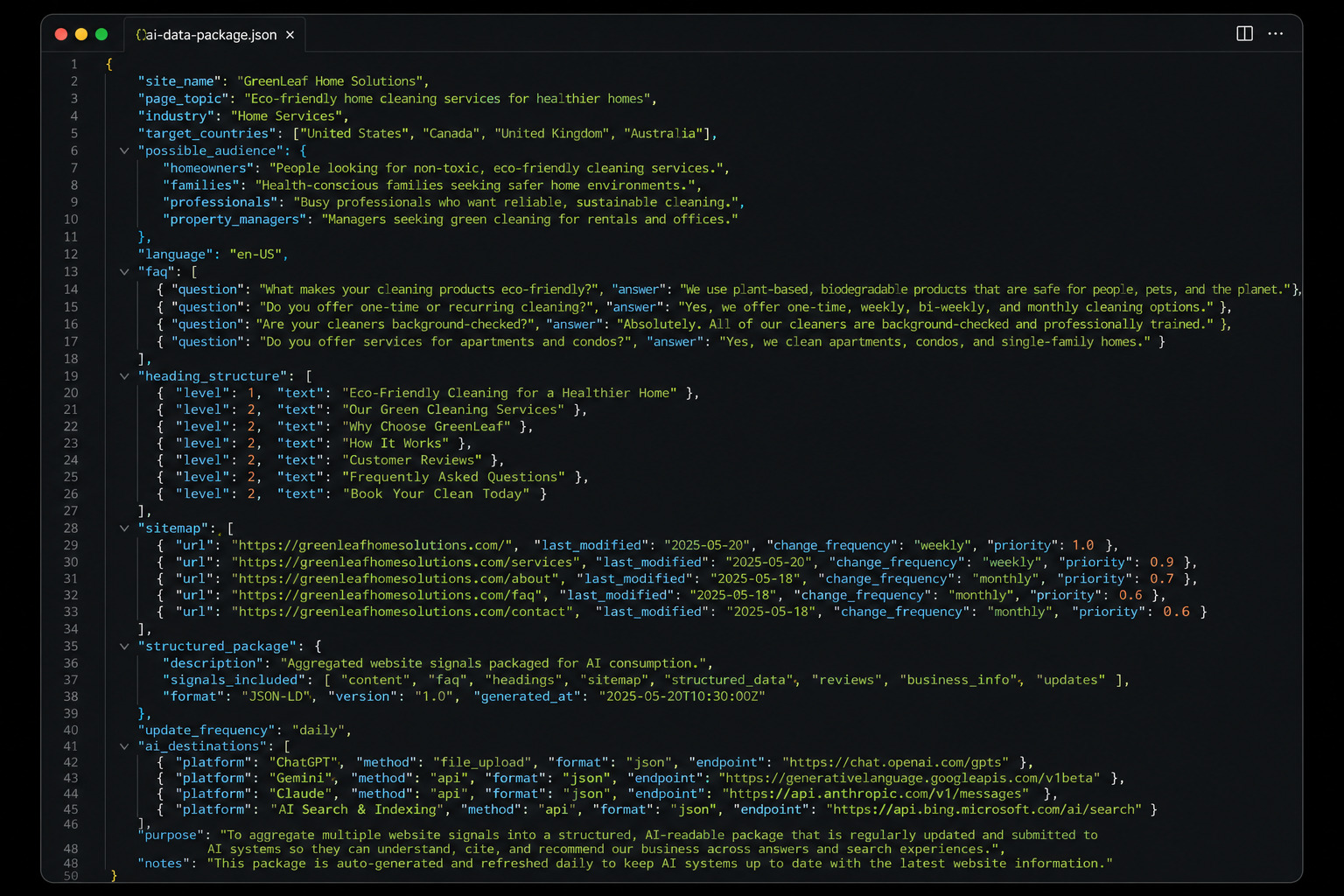
Task: Click the "Our Green Cleaning Services" heading text
Action: point(453,409)
